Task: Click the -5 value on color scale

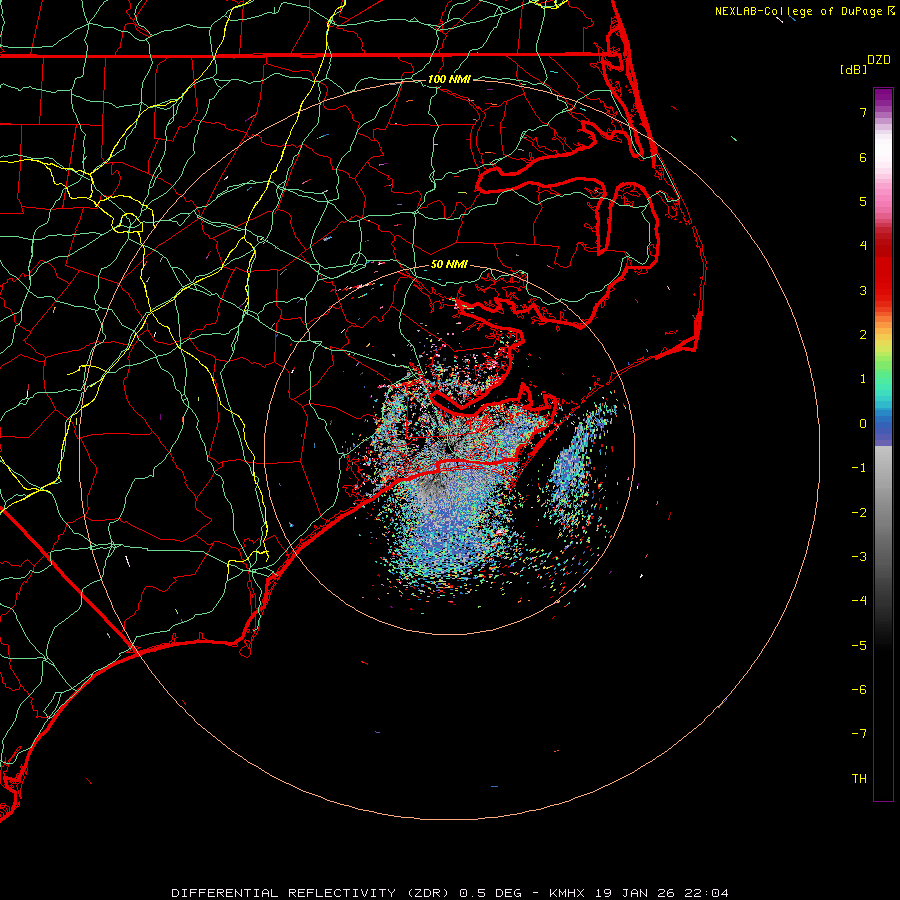Action: pyautogui.click(x=859, y=646)
